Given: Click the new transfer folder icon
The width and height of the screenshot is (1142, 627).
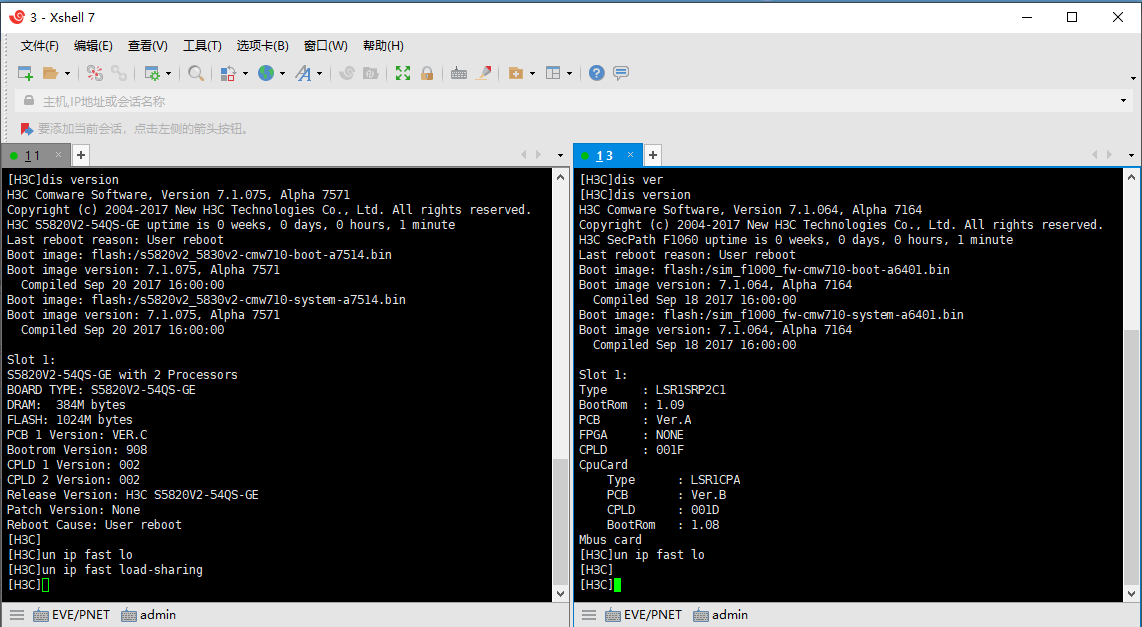Looking at the screenshot, I should [516, 73].
